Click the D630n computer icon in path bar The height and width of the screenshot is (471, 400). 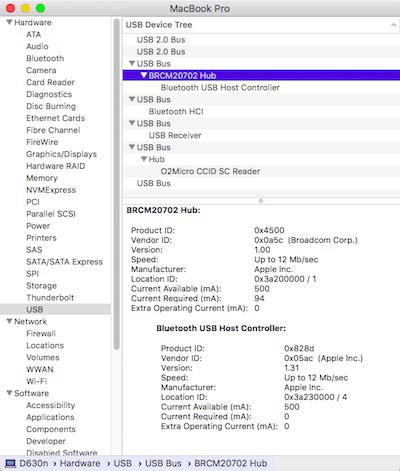(10, 463)
